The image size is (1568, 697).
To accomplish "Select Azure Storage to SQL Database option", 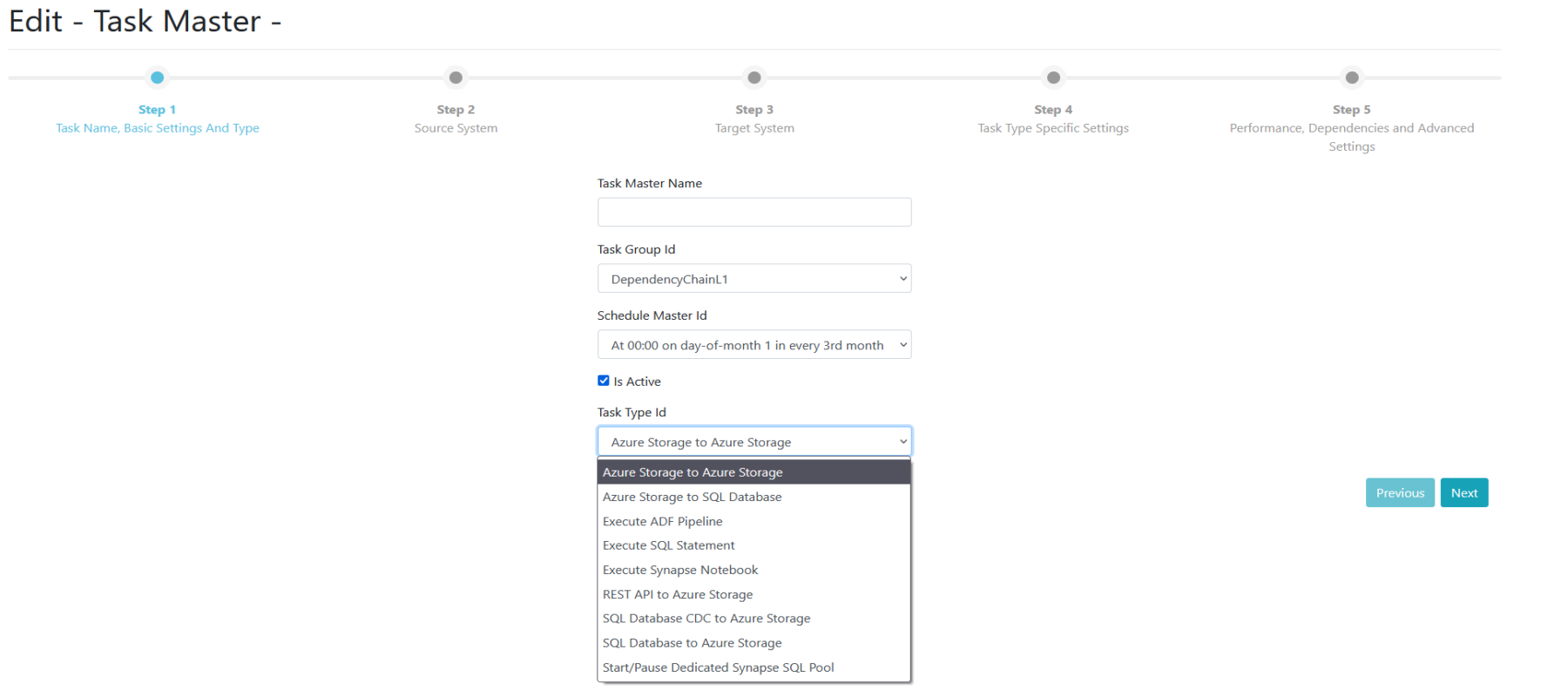I will tap(754, 497).
